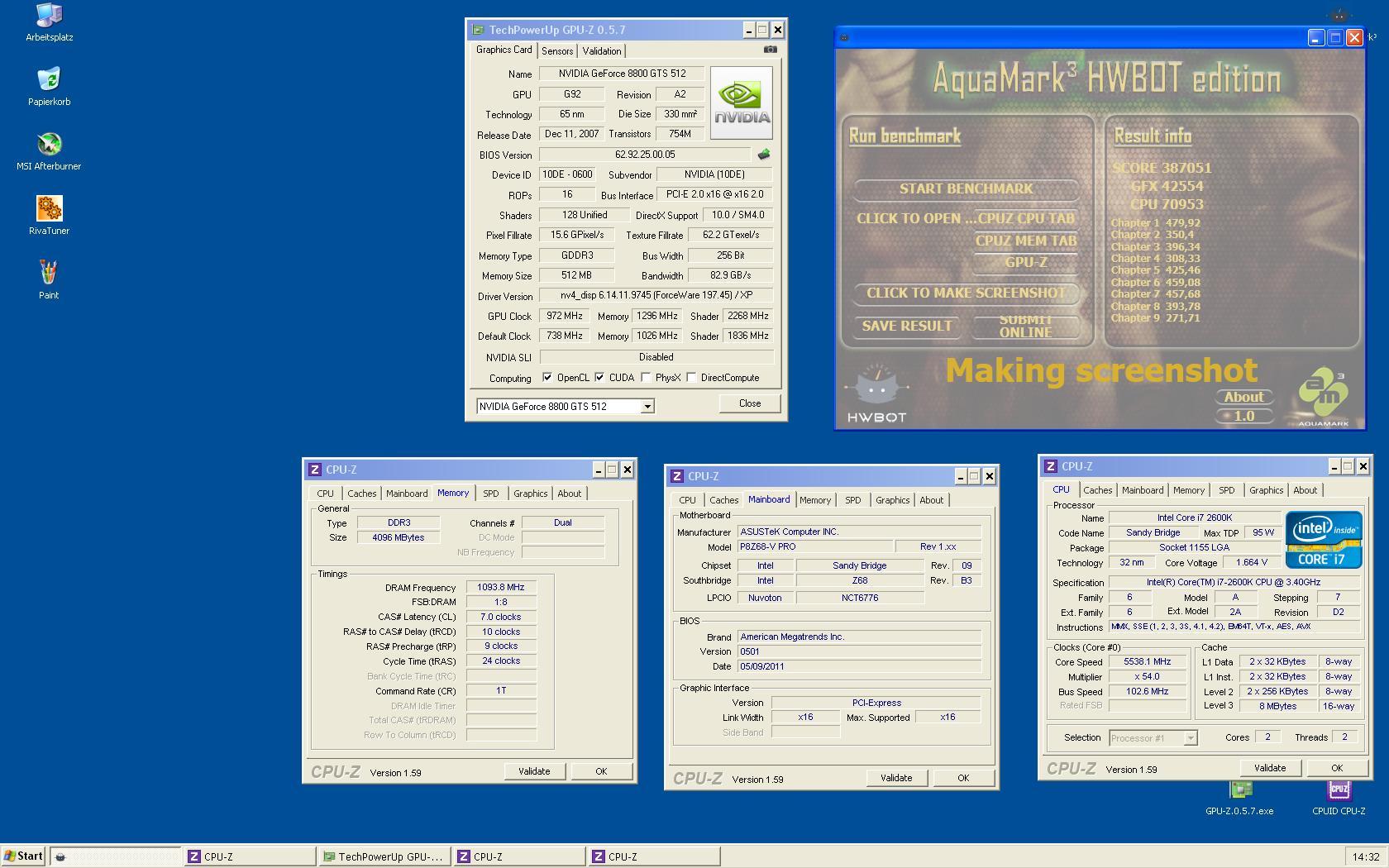Open the Paint desktop icon
Screen dimensions: 1389x868
[x=49, y=280]
